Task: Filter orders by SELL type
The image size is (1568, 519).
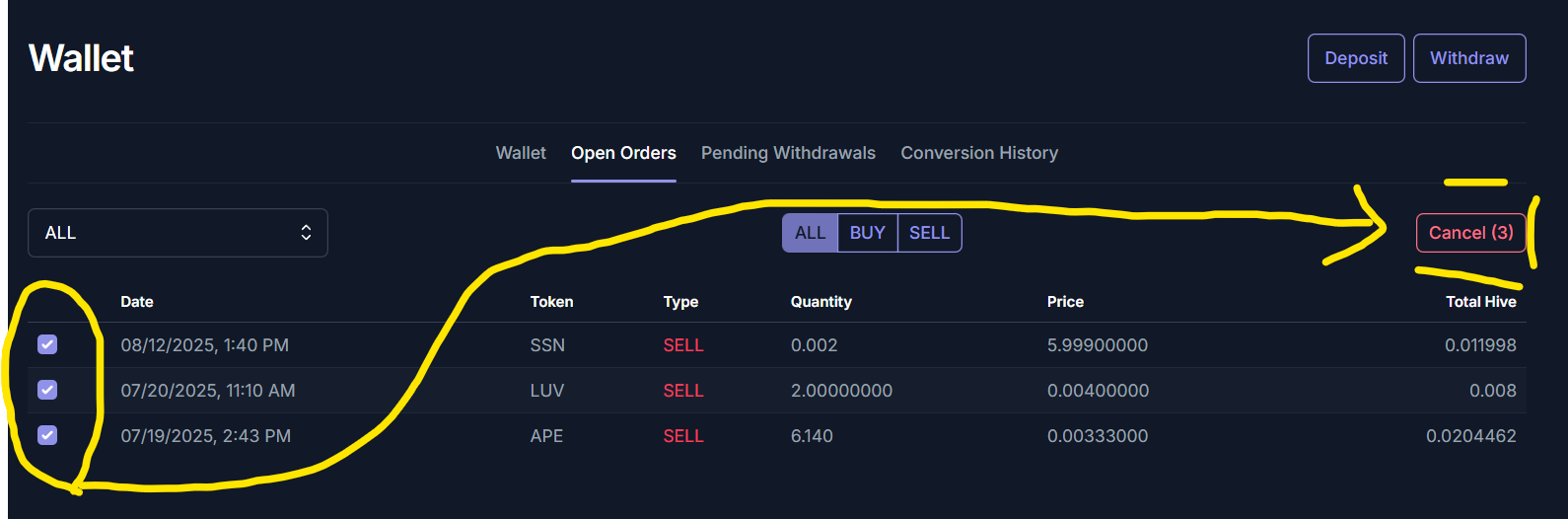Action: (x=929, y=233)
